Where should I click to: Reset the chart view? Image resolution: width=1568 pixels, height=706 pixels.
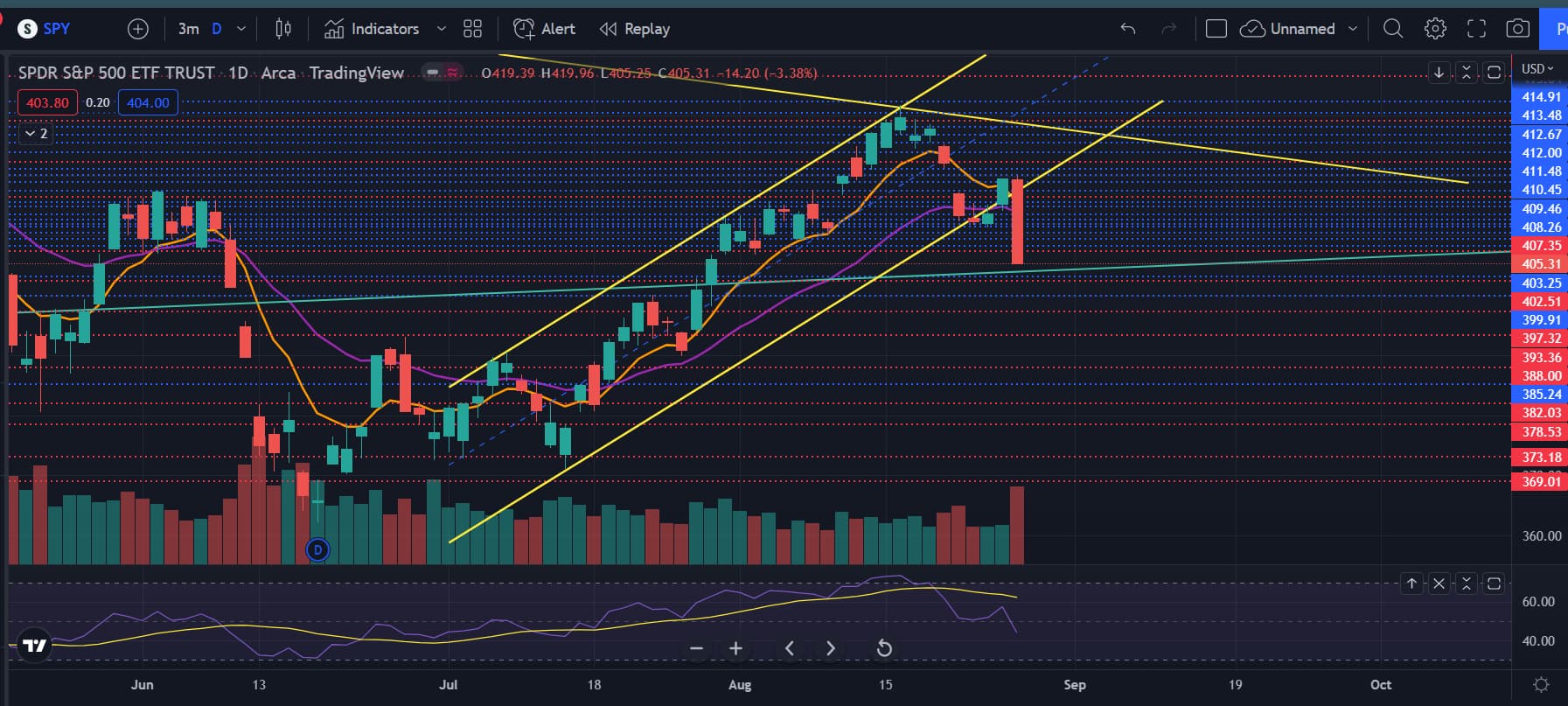pyautogui.click(x=884, y=648)
